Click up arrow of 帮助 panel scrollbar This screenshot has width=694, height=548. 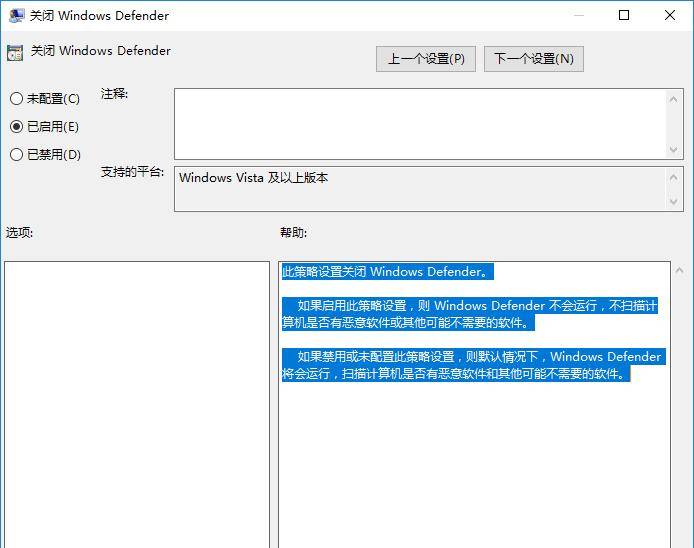[x=679, y=270]
